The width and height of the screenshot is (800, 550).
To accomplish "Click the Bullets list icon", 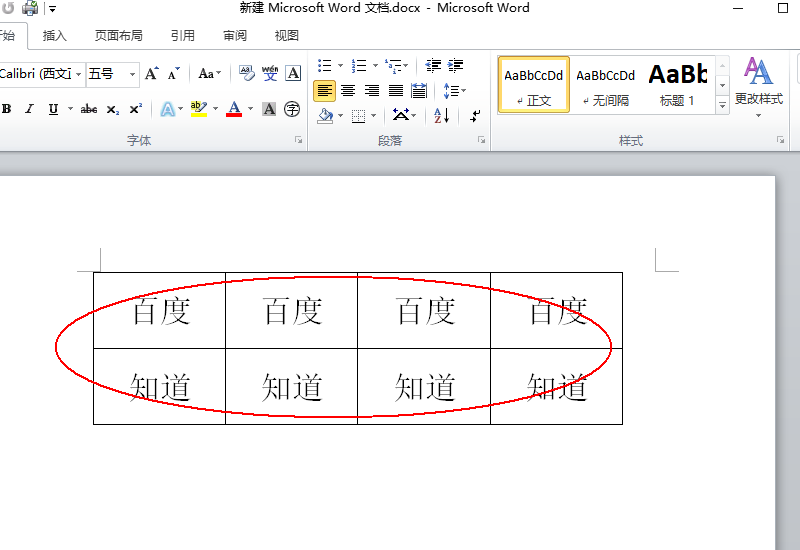I will (324, 65).
